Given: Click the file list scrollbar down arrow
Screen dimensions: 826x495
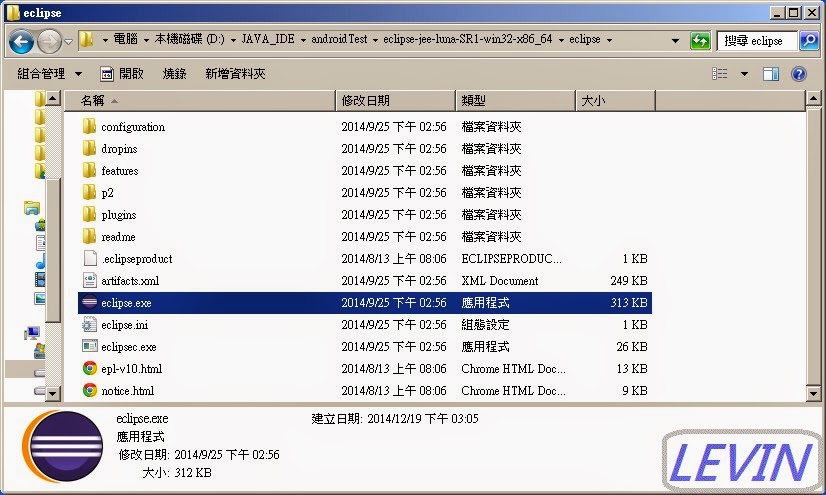Looking at the screenshot, I should tap(813, 393).
